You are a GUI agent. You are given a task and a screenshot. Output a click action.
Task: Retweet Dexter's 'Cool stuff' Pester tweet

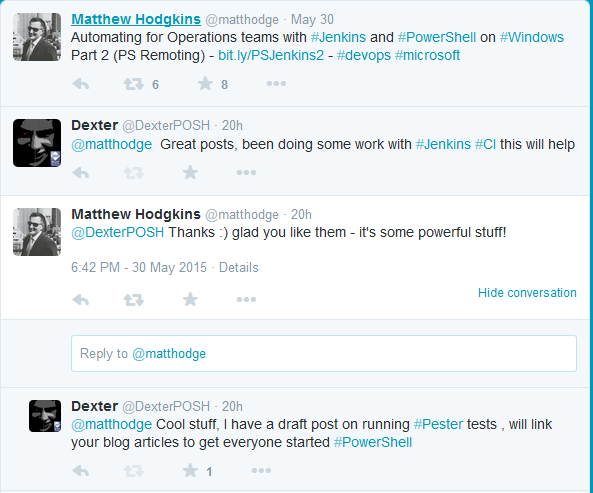tap(134, 471)
